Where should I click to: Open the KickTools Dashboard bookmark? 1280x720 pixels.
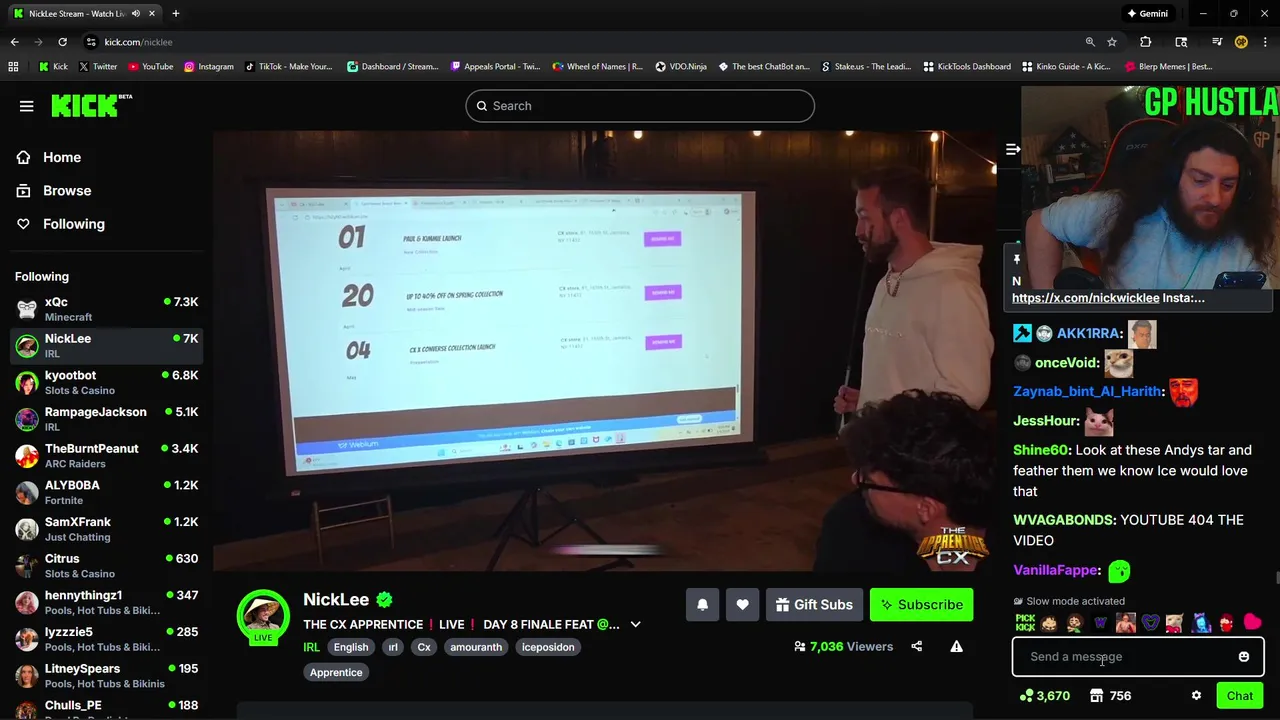967,67
